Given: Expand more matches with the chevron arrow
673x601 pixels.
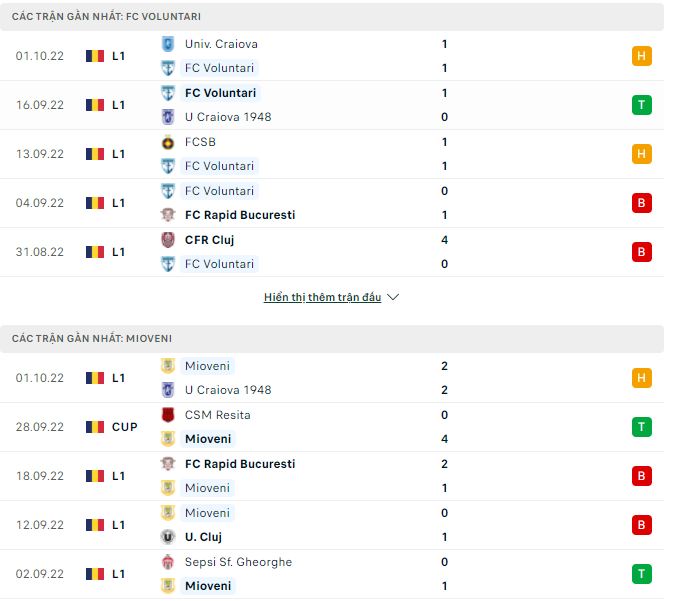Looking at the screenshot, I should click(x=393, y=298).
